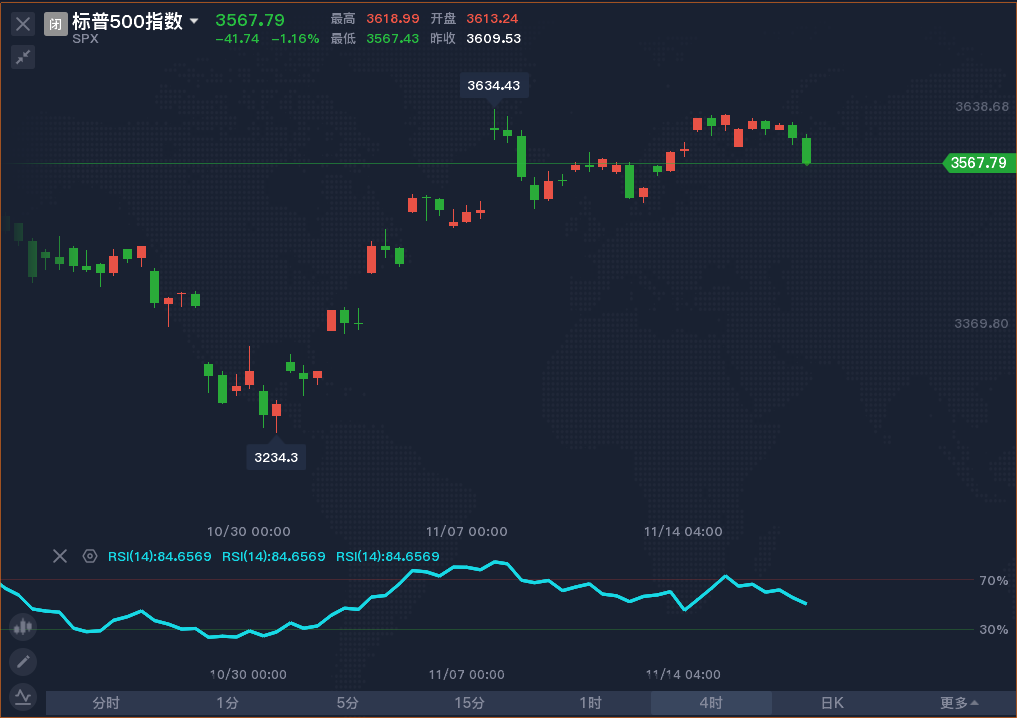
Task: Click the 昨收 value 3609.53
Action: (x=494, y=39)
